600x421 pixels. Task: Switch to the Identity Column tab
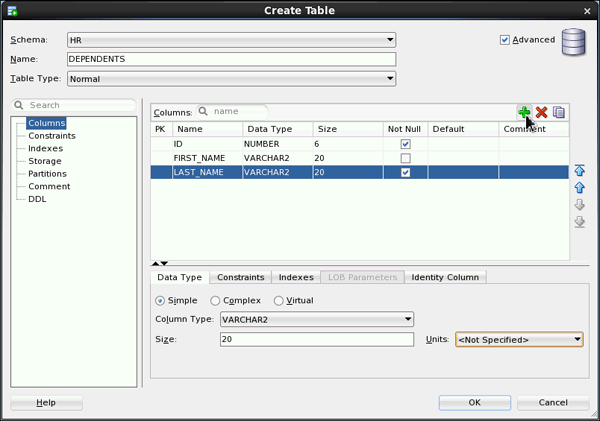[446, 277]
